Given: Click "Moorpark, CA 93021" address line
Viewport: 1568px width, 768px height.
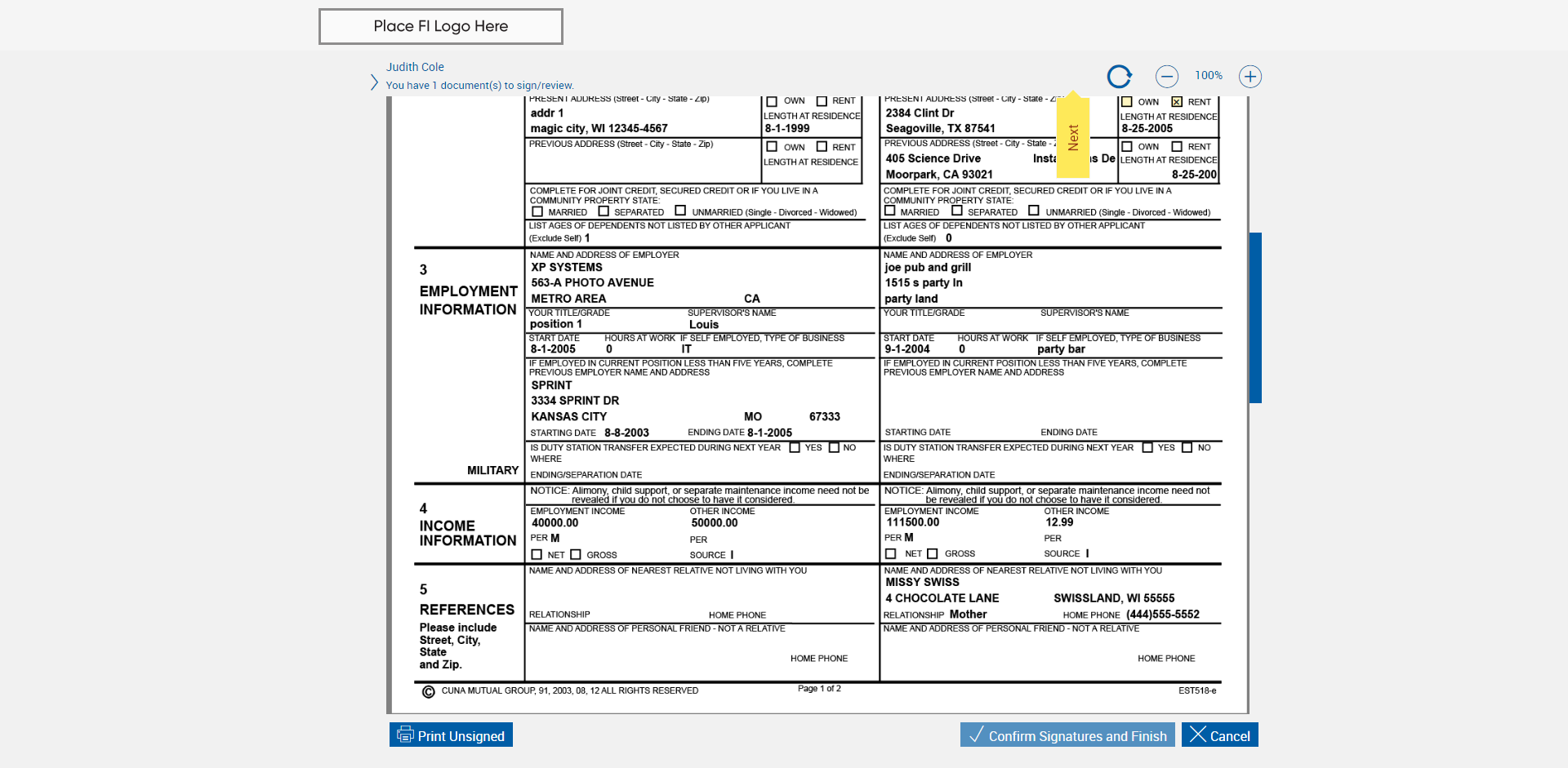Looking at the screenshot, I should pyautogui.click(x=939, y=175).
